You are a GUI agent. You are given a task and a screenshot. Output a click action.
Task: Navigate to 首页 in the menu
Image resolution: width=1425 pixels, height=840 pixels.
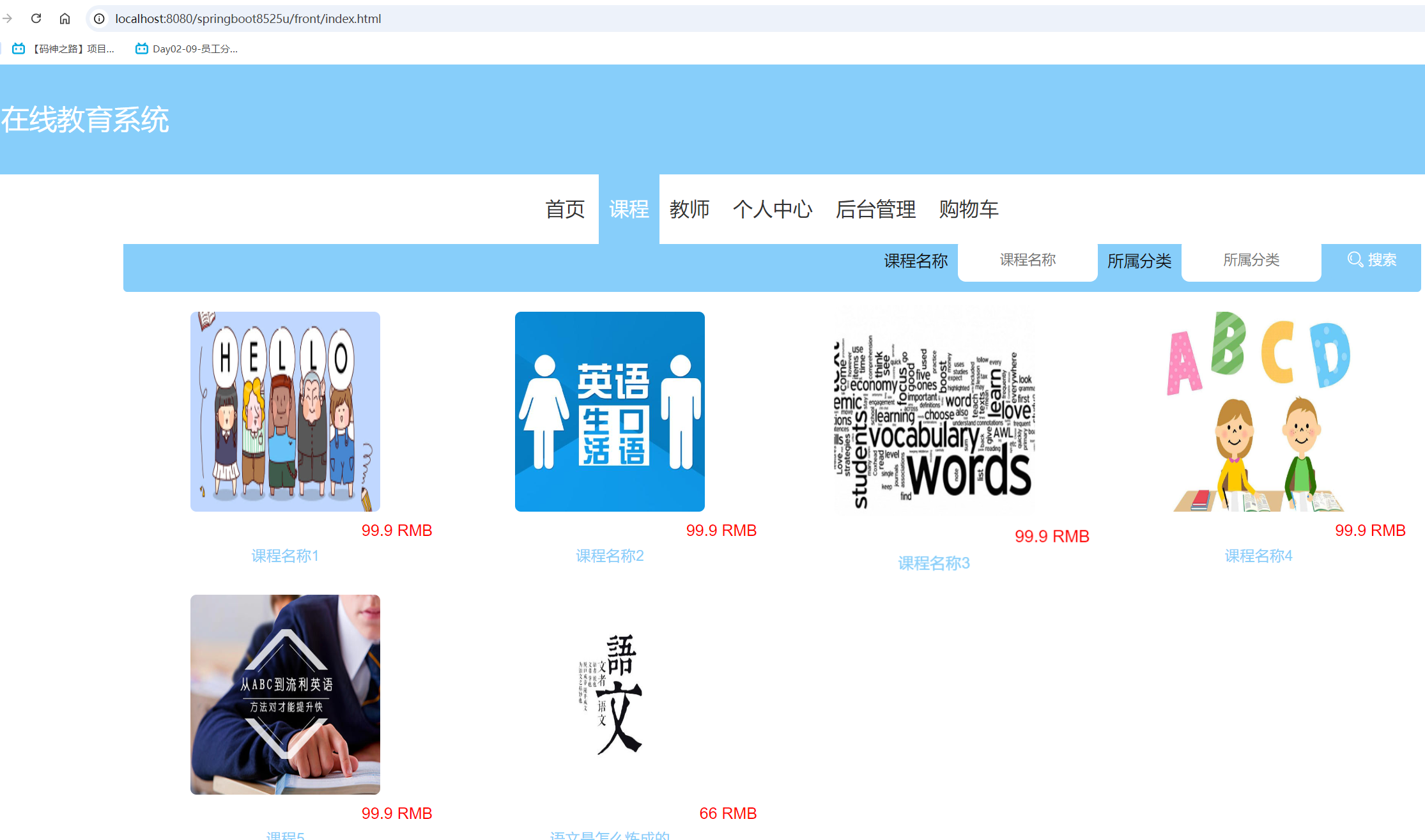point(565,209)
